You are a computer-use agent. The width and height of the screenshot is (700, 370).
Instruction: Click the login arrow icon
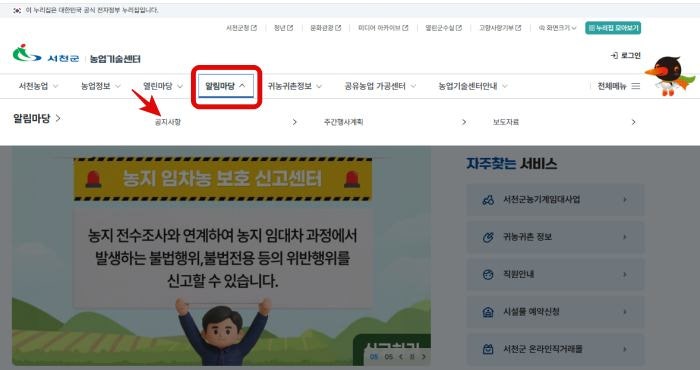pyautogui.click(x=614, y=56)
